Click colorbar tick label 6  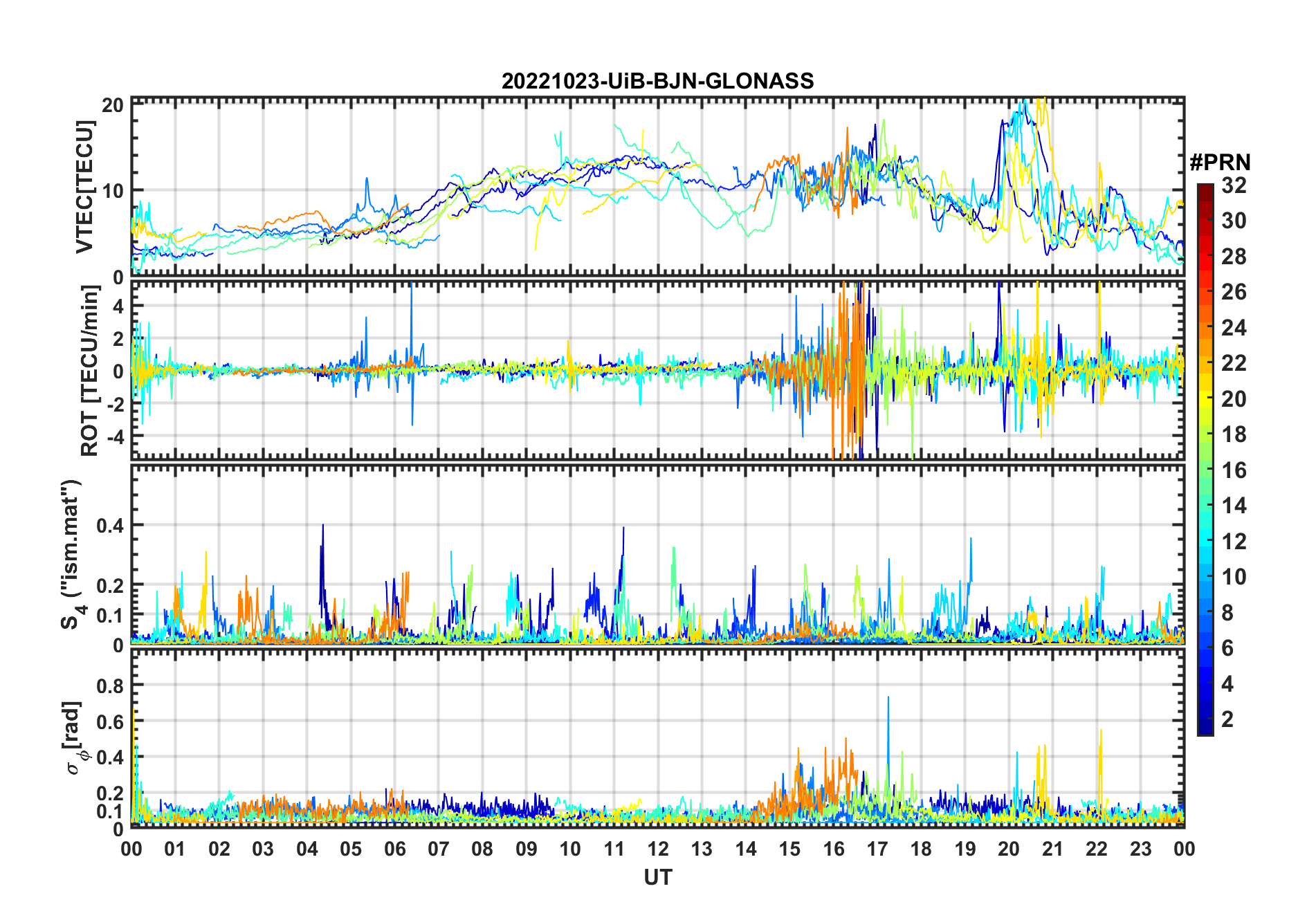pyautogui.click(x=1227, y=648)
